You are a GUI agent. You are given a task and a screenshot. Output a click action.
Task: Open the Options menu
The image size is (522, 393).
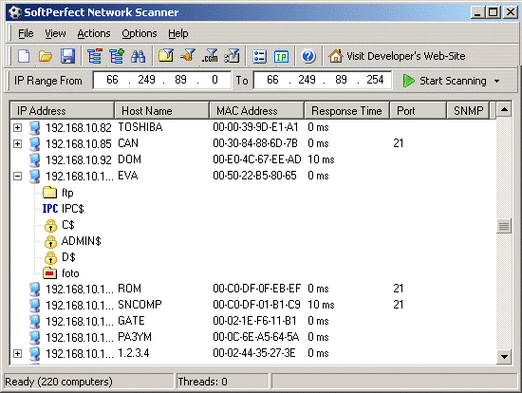click(139, 33)
